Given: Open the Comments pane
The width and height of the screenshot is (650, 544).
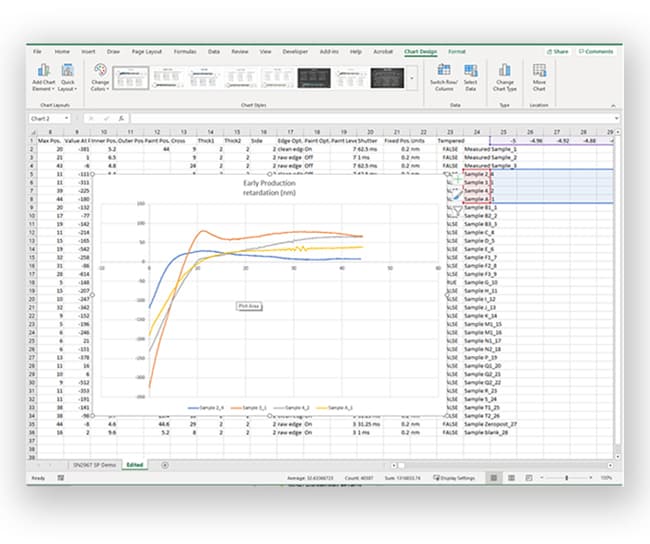Looking at the screenshot, I should (596, 51).
